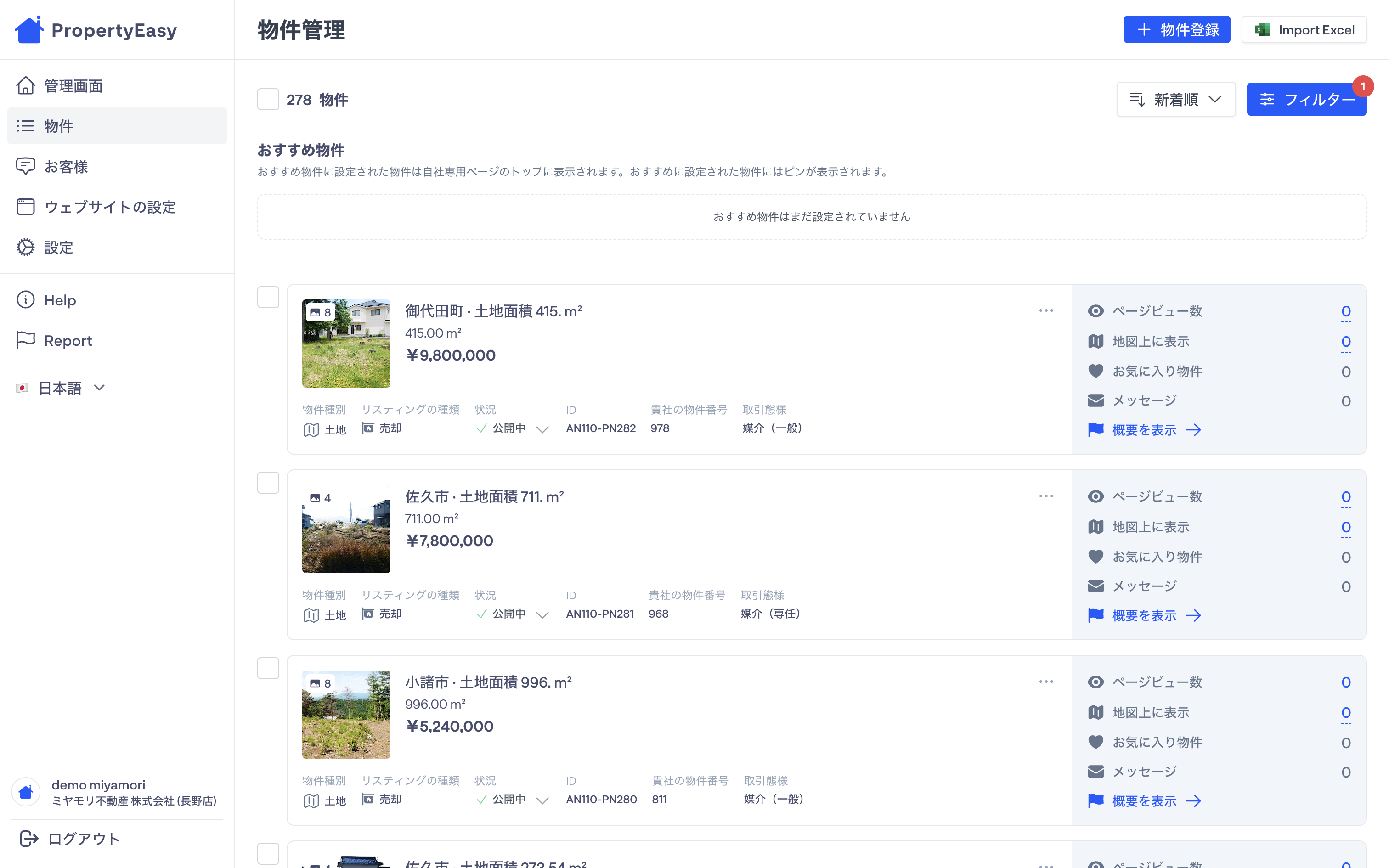Click the map icon for 御代田町 listing
This screenshot has height=868, width=1389.
pos(1095,341)
